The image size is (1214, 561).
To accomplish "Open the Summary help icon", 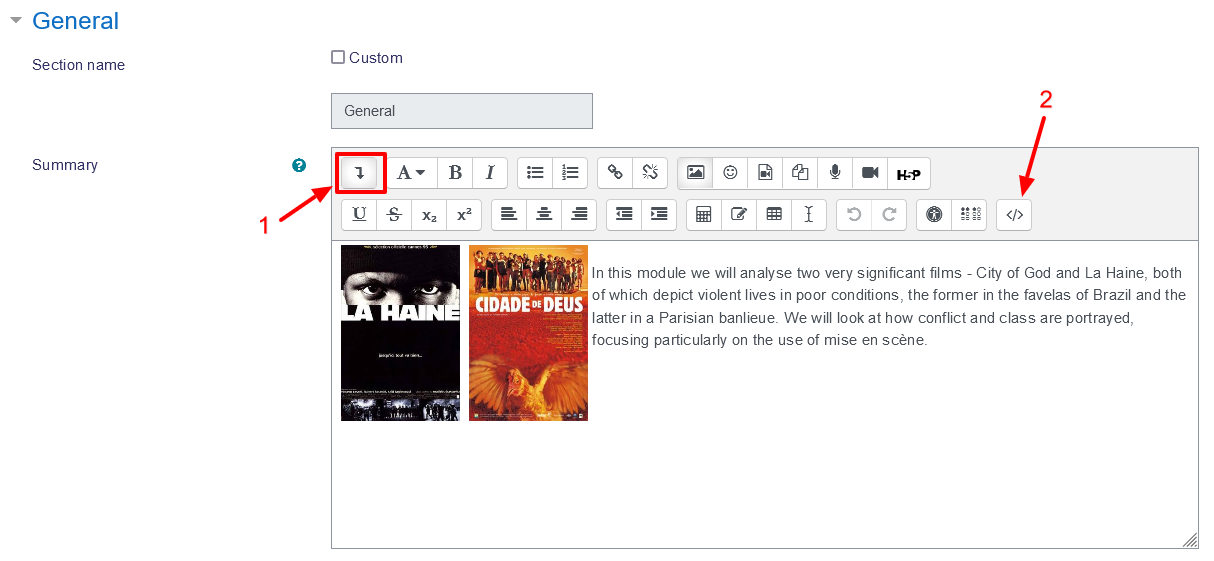I will (x=298, y=165).
